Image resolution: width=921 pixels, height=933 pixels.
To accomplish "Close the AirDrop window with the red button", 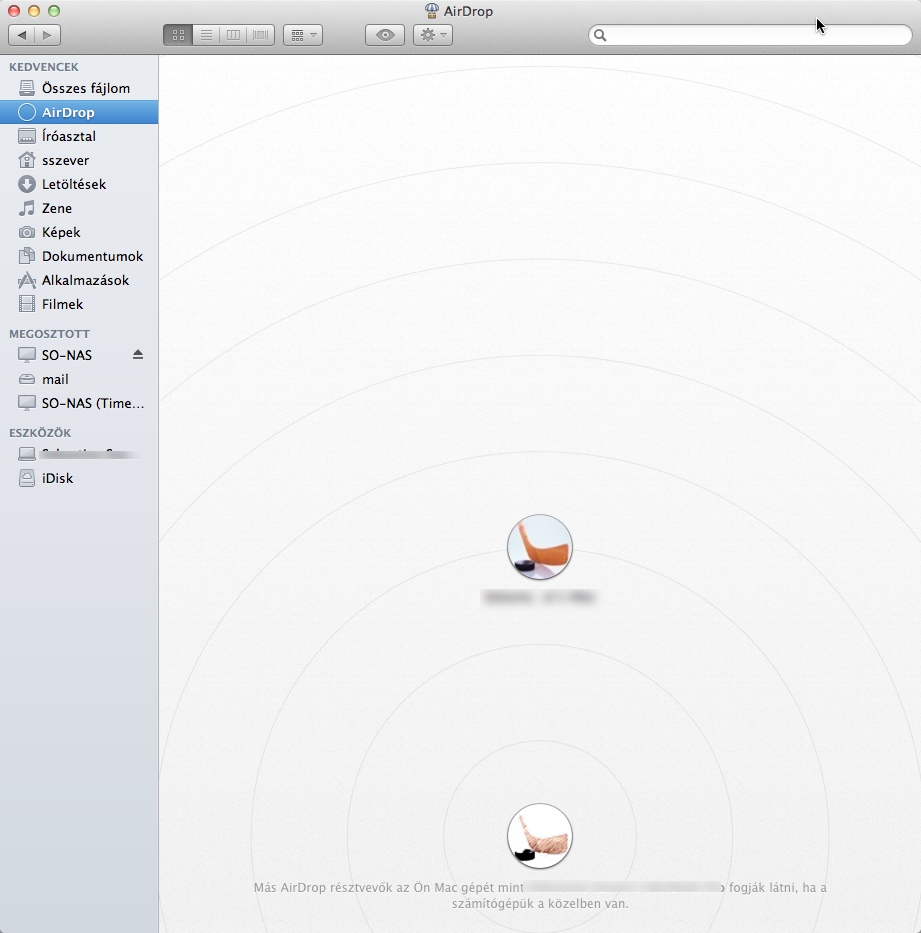I will click(x=14, y=11).
